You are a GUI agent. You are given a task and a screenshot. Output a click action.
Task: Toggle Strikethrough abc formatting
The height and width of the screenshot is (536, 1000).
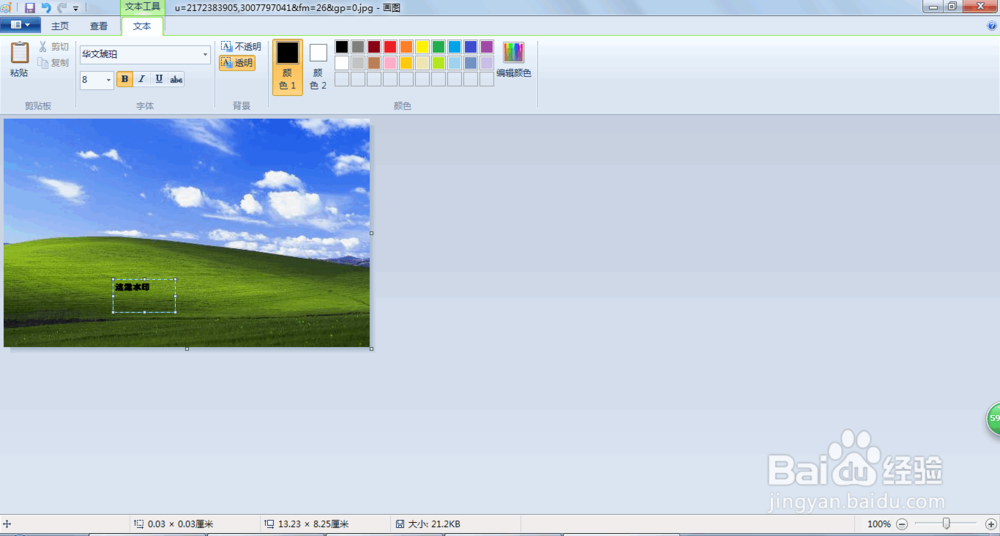[176, 79]
